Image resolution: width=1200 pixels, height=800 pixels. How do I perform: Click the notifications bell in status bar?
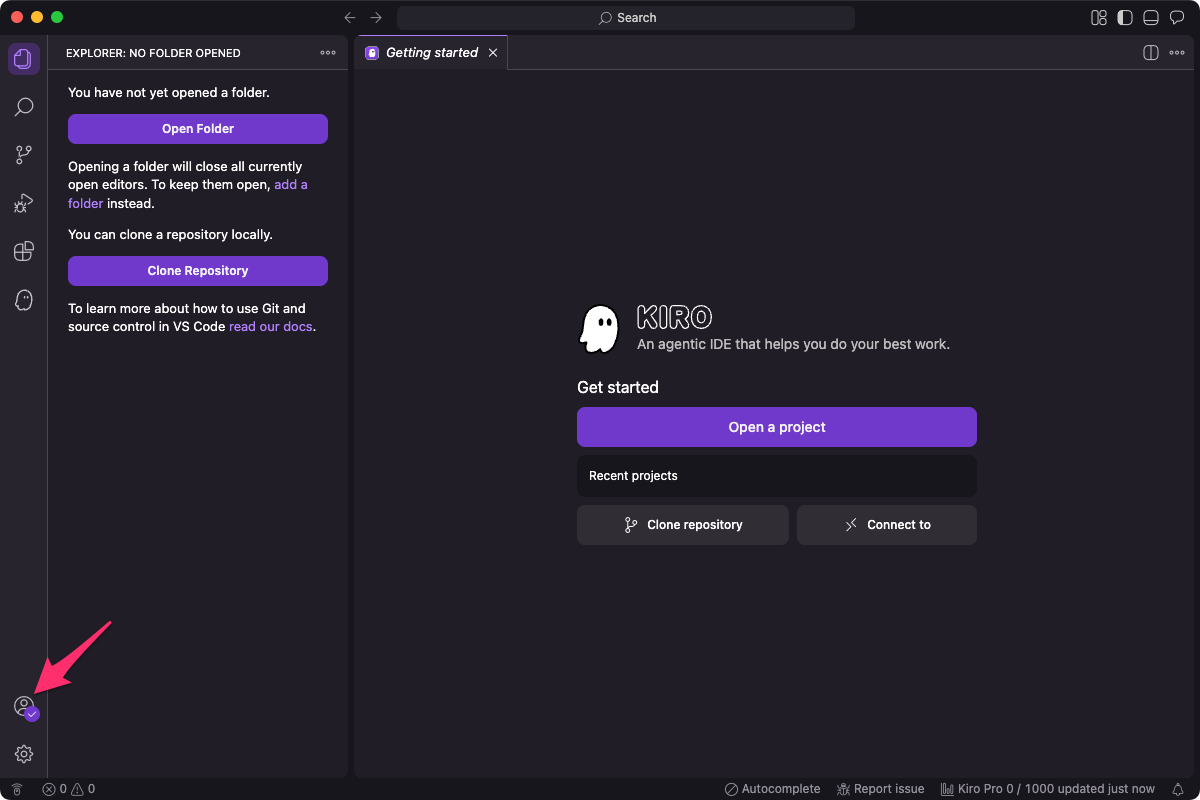coord(1178,789)
